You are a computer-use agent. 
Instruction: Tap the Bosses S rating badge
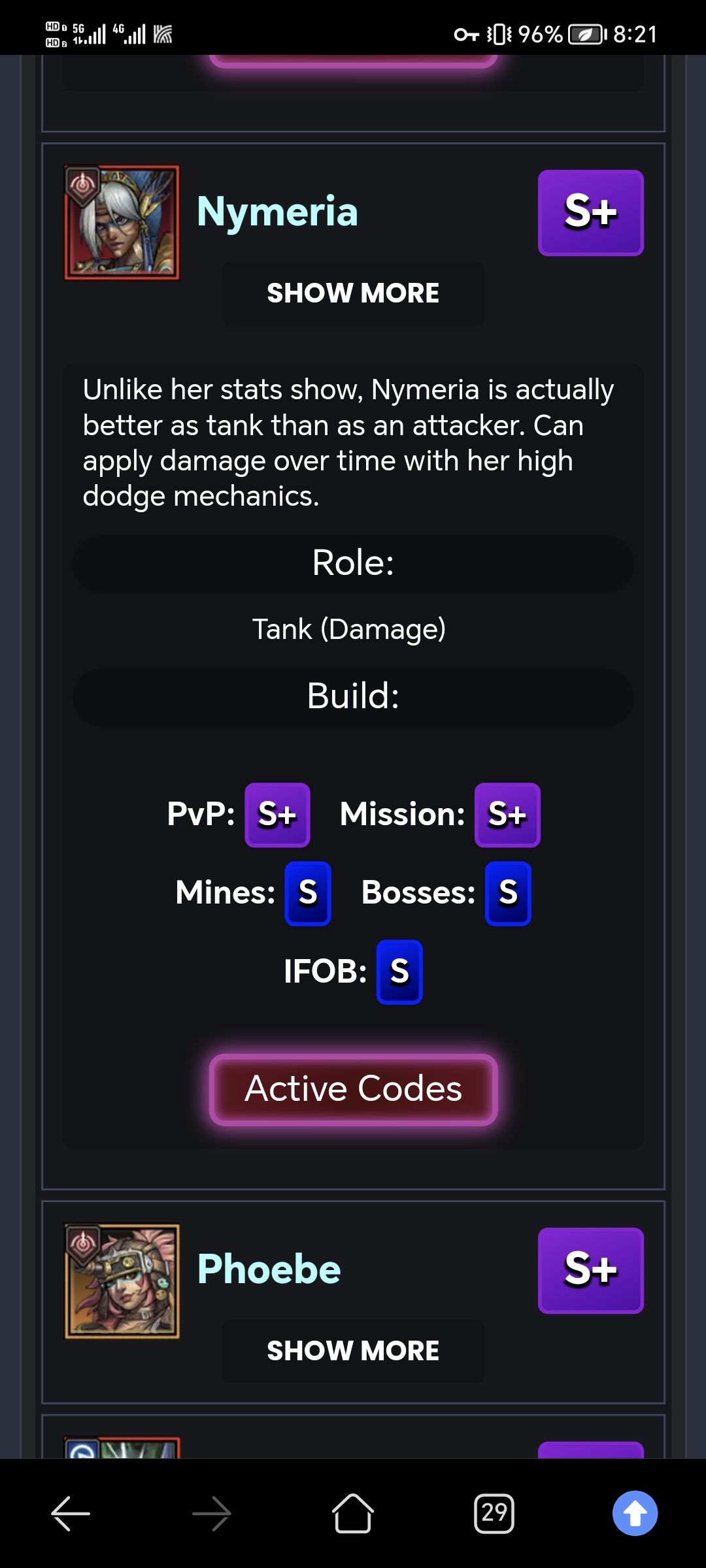click(x=508, y=893)
